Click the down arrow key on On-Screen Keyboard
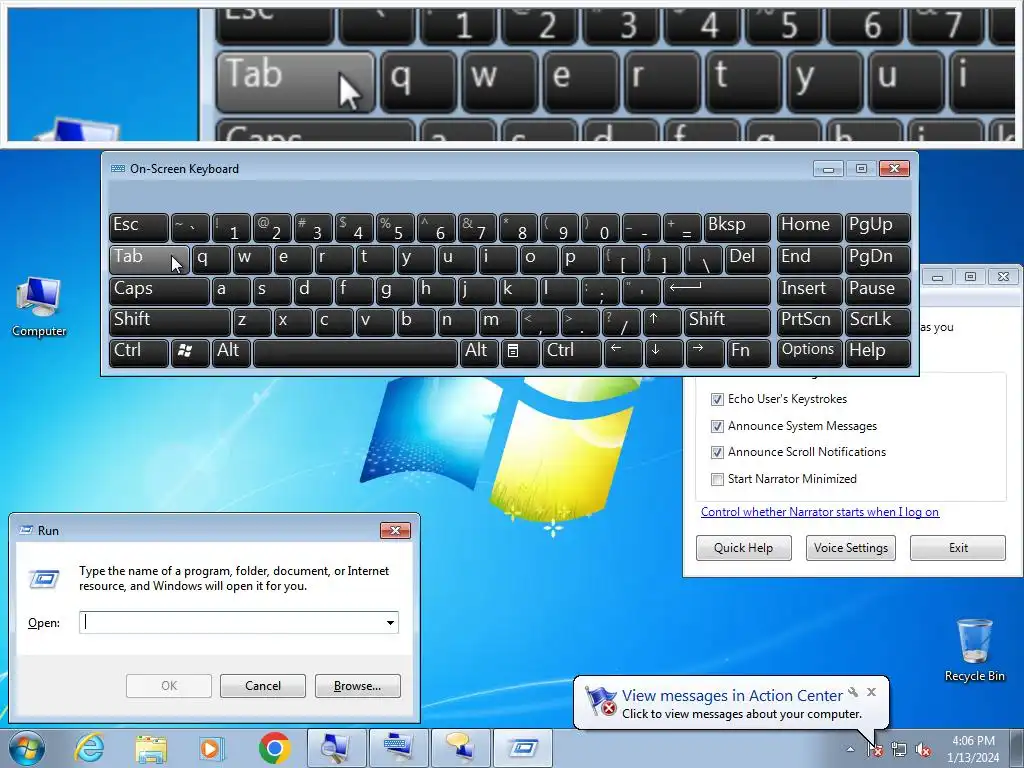The width and height of the screenshot is (1024, 768). pos(663,353)
